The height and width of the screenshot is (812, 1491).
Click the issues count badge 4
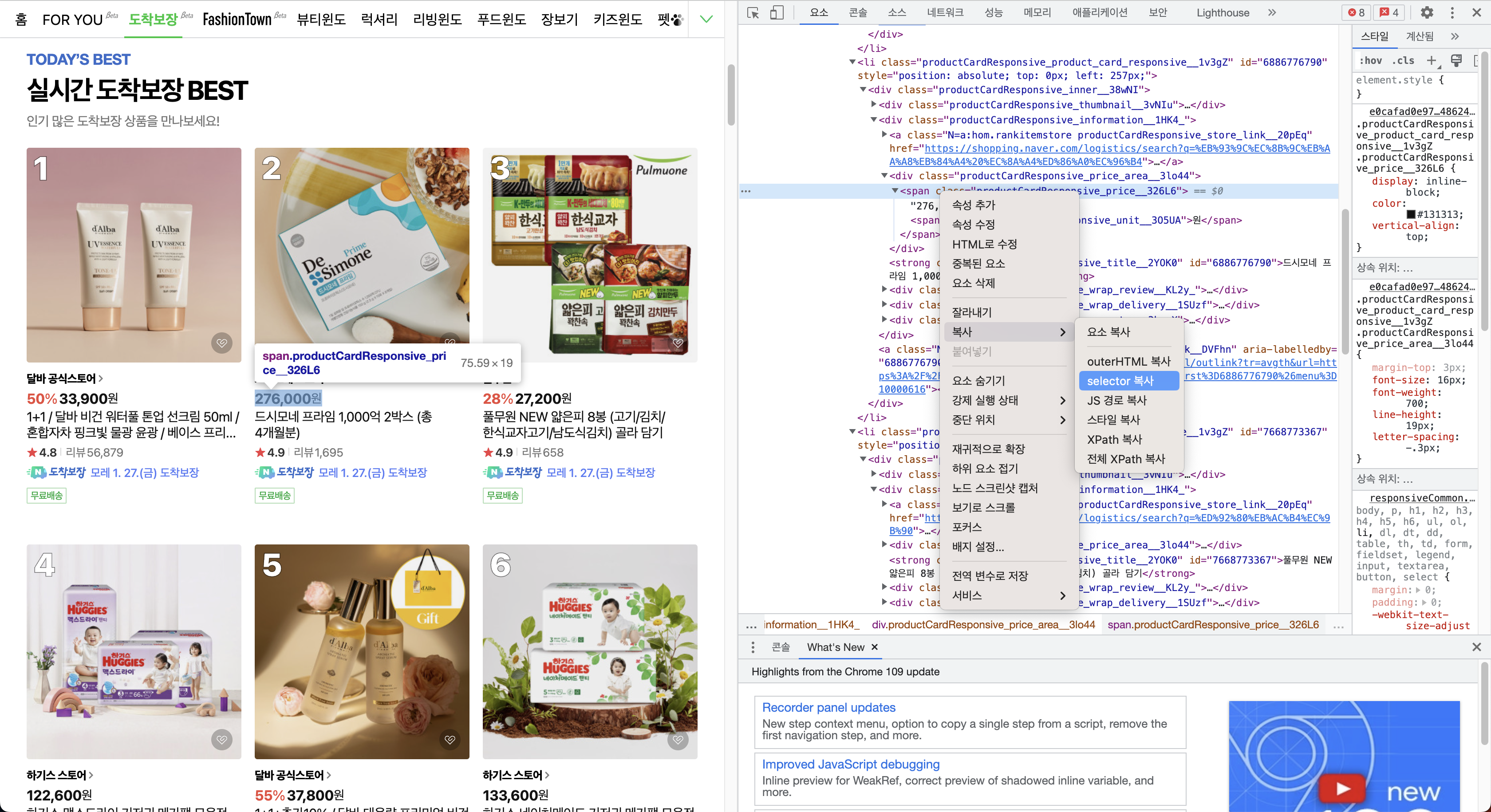coord(1388,13)
